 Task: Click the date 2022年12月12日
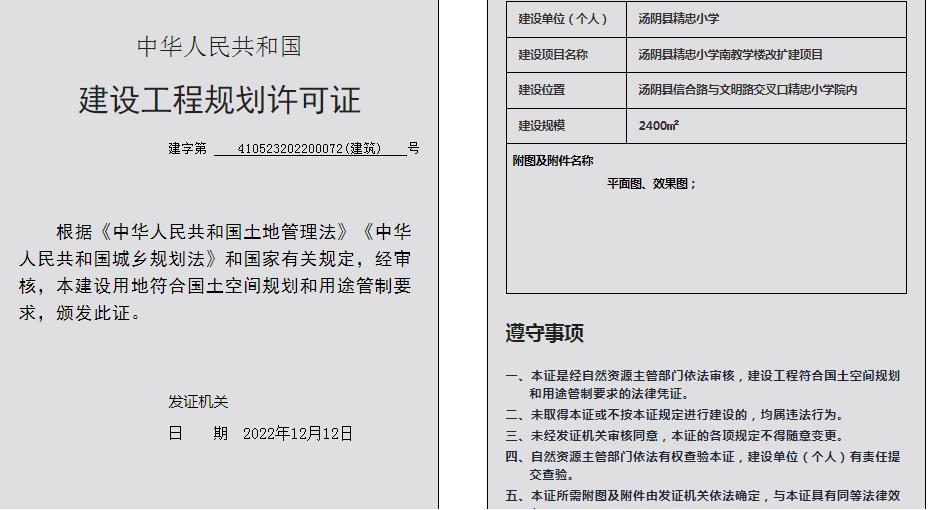click(x=298, y=433)
